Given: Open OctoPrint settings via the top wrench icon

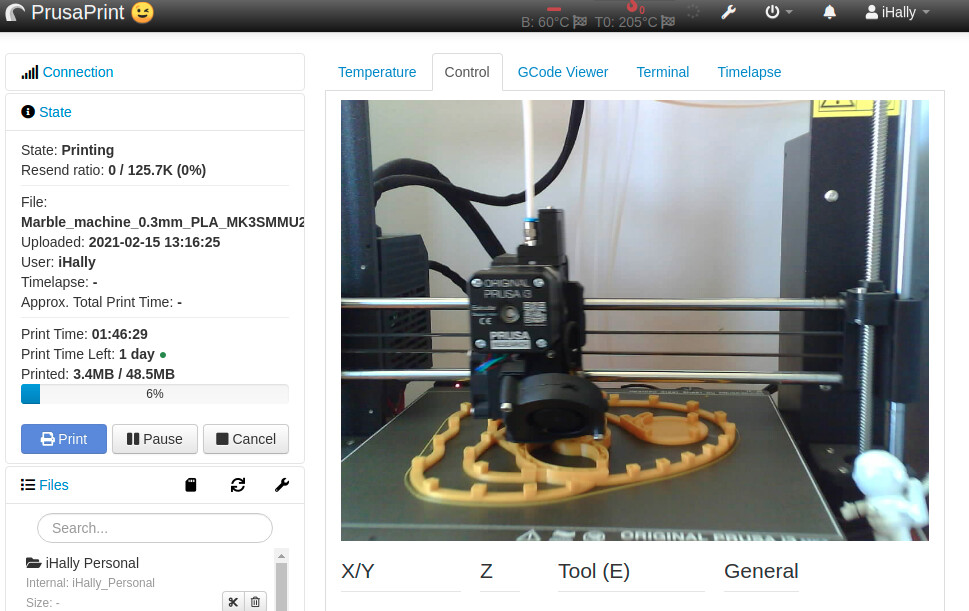Looking at the screenshot, I should (729, 12).
